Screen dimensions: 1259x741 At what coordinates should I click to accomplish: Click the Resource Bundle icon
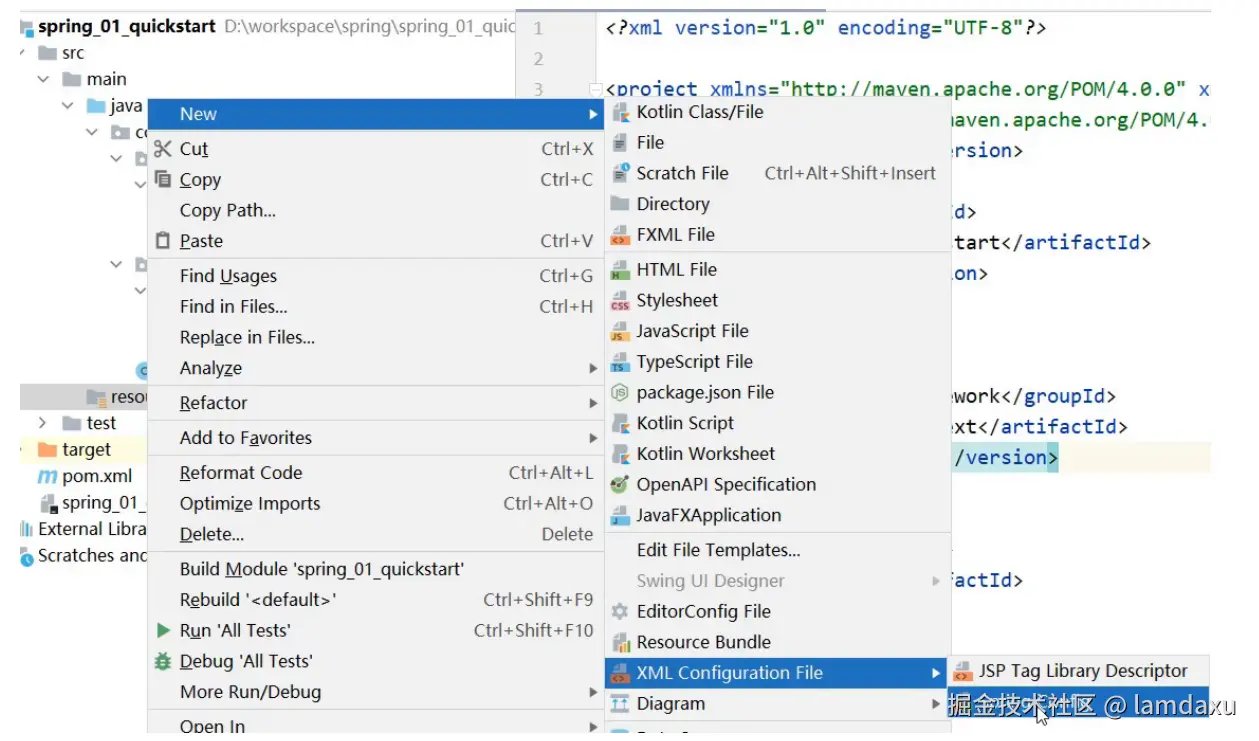[620, 643]
